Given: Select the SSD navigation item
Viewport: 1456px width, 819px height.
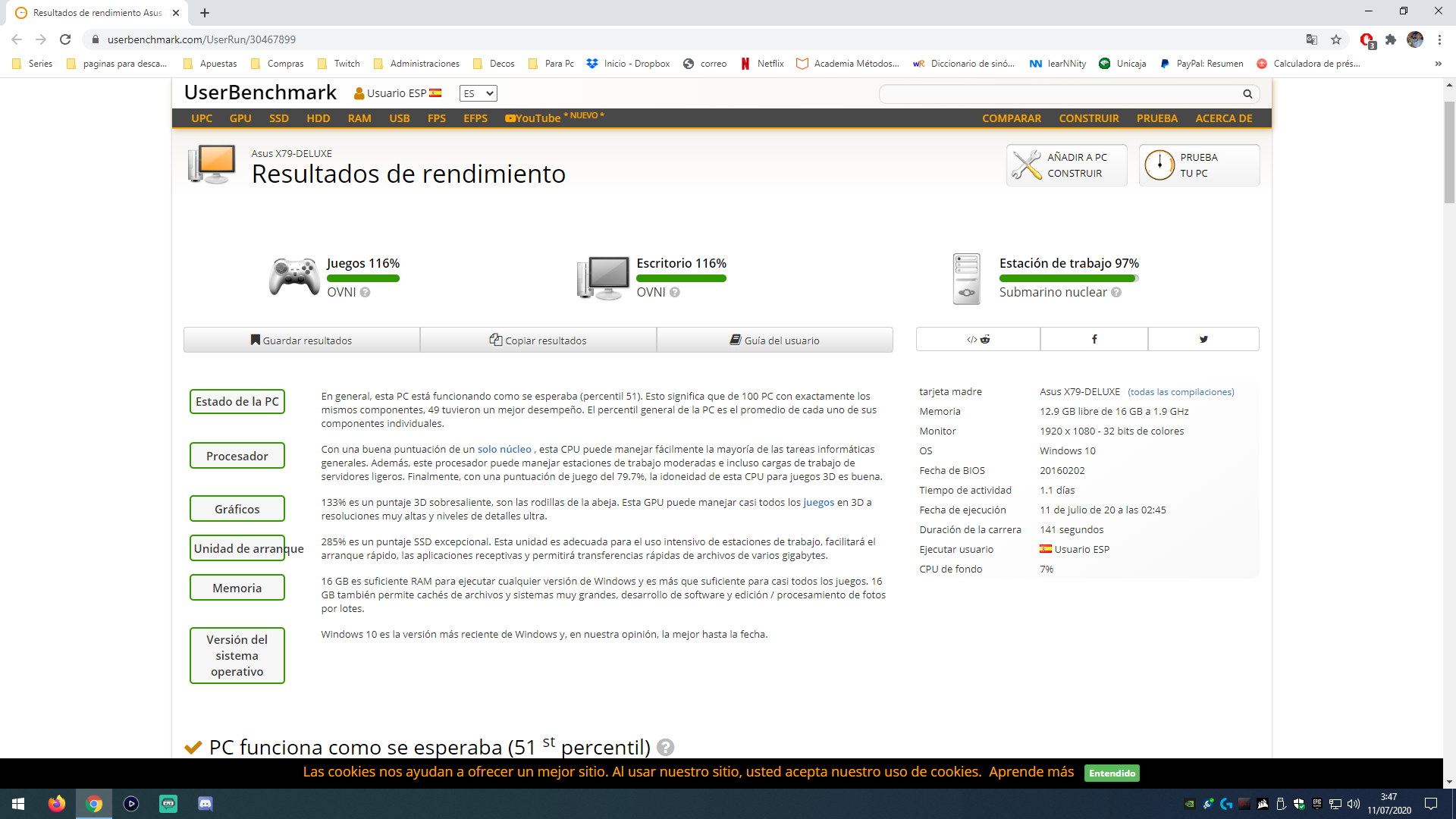Looking at the screenshot, I should click(x=278, y=118).
